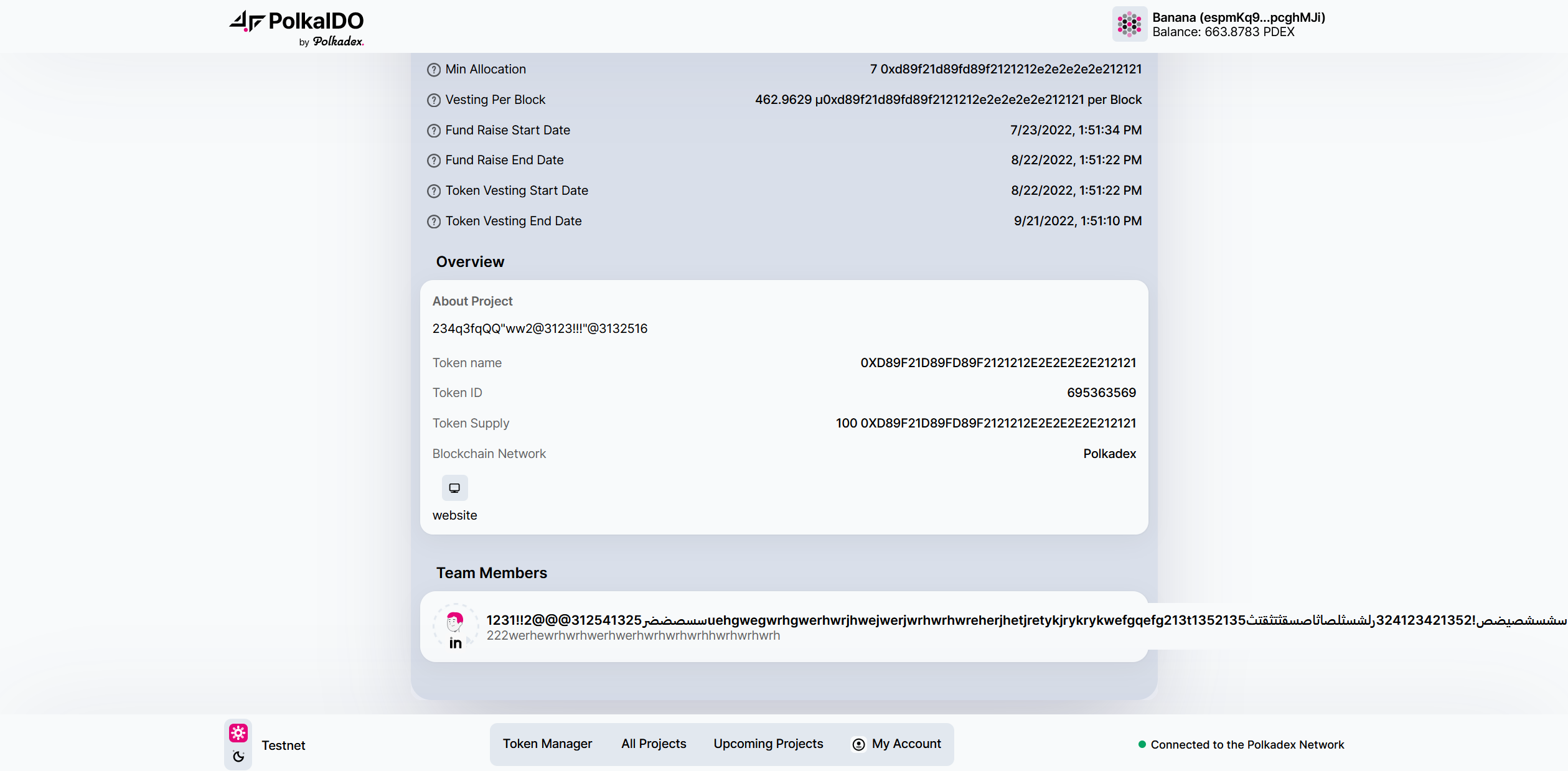1568x771 pixels.
Task: Click the Min Allocation help icon
Action: 434,69
